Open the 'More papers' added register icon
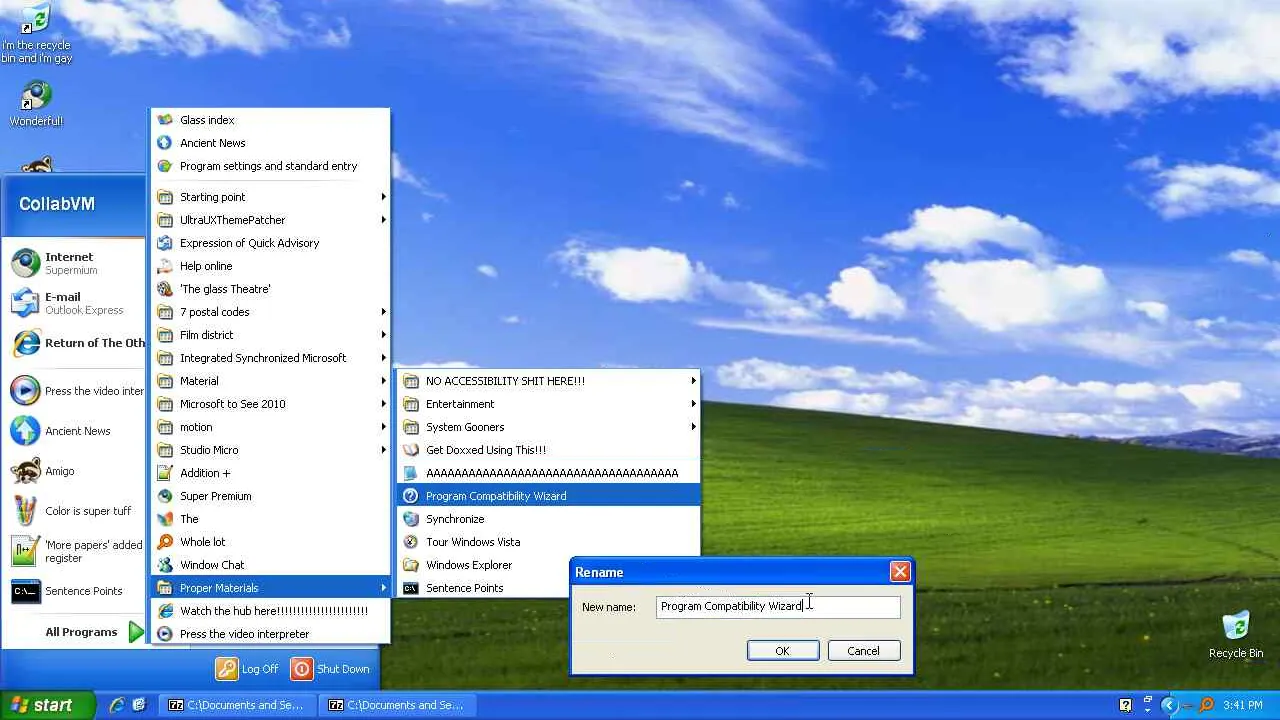 tap(25, 551)
